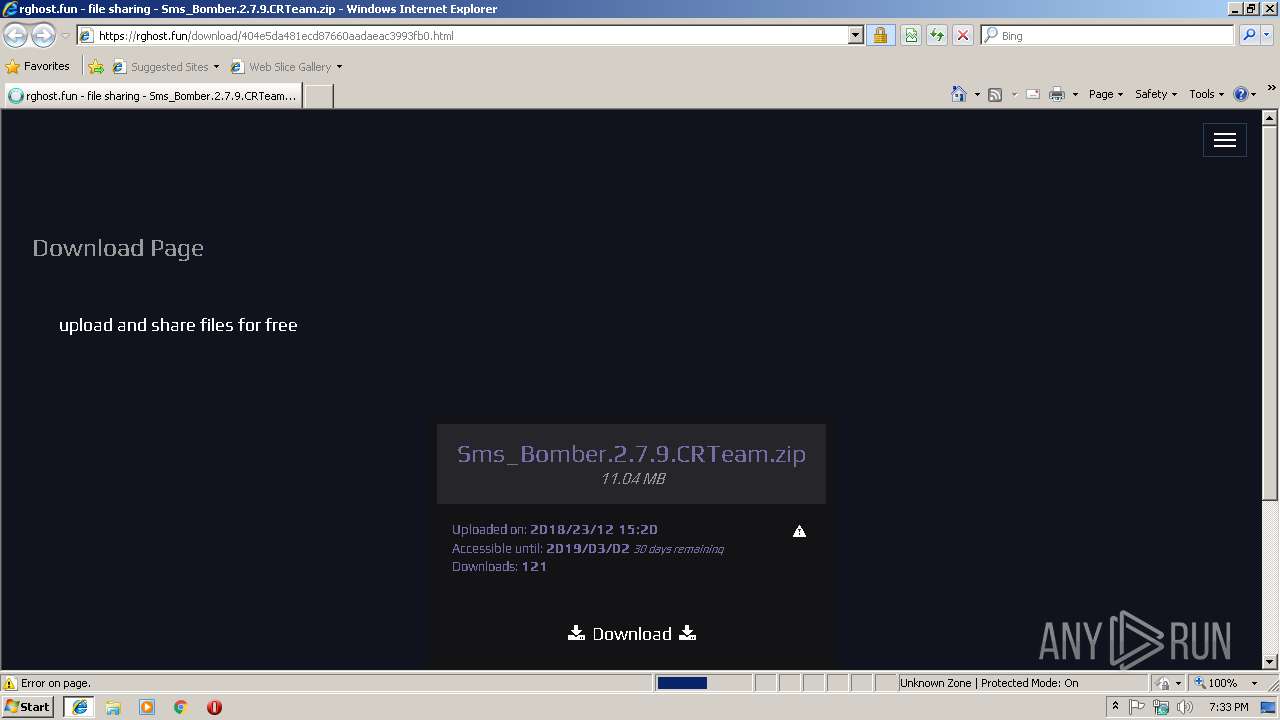Image resolution: width=1280 pixels, height=720 pixels.
Task: Click the taskbar clock 7:33 PM
Action: (1228, 707)
